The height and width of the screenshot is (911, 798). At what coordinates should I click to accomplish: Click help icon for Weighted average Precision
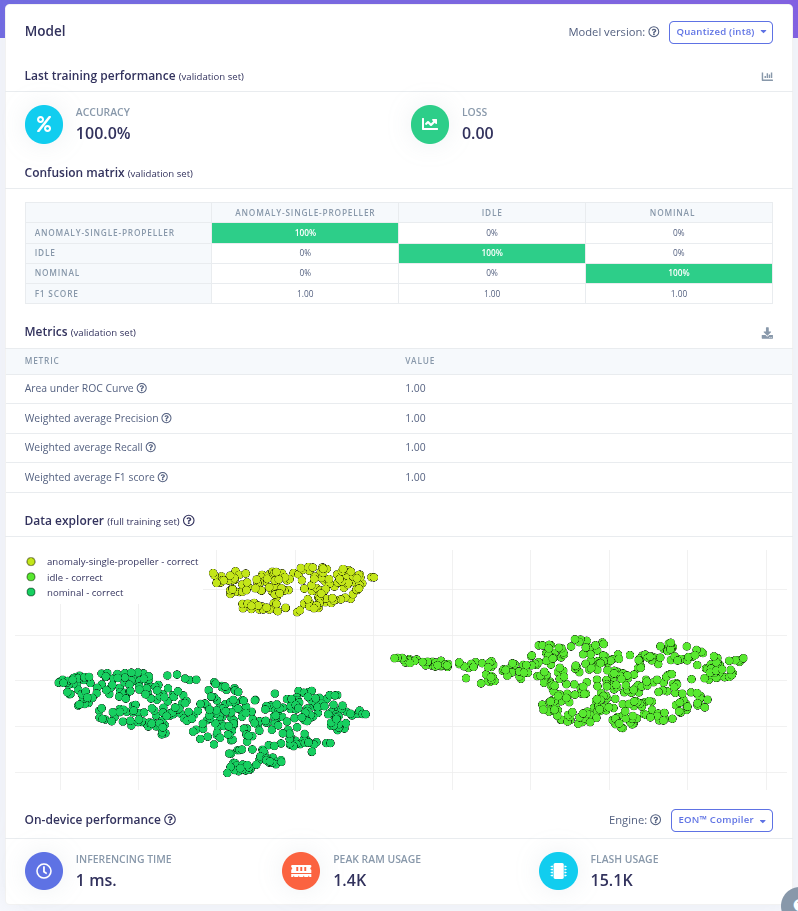(x=167, y=418)
